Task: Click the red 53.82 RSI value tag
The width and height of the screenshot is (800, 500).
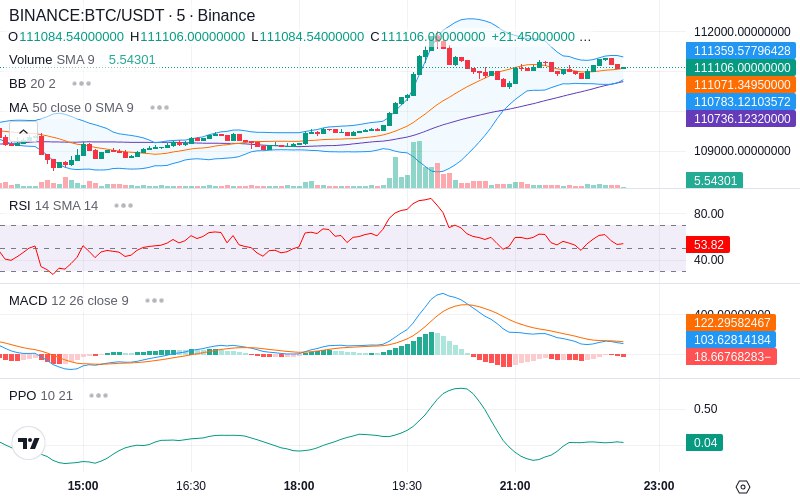Action: click(708, 244)
